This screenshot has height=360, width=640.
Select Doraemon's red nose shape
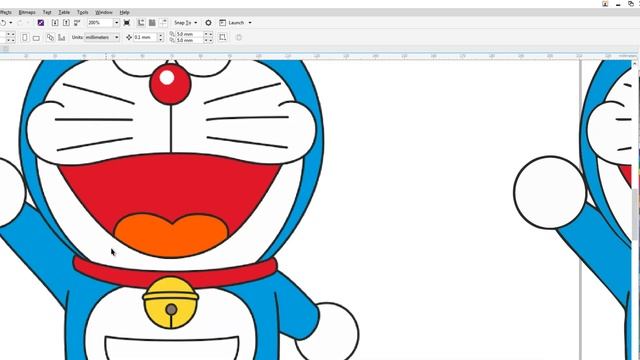click(x=170, y=84)
